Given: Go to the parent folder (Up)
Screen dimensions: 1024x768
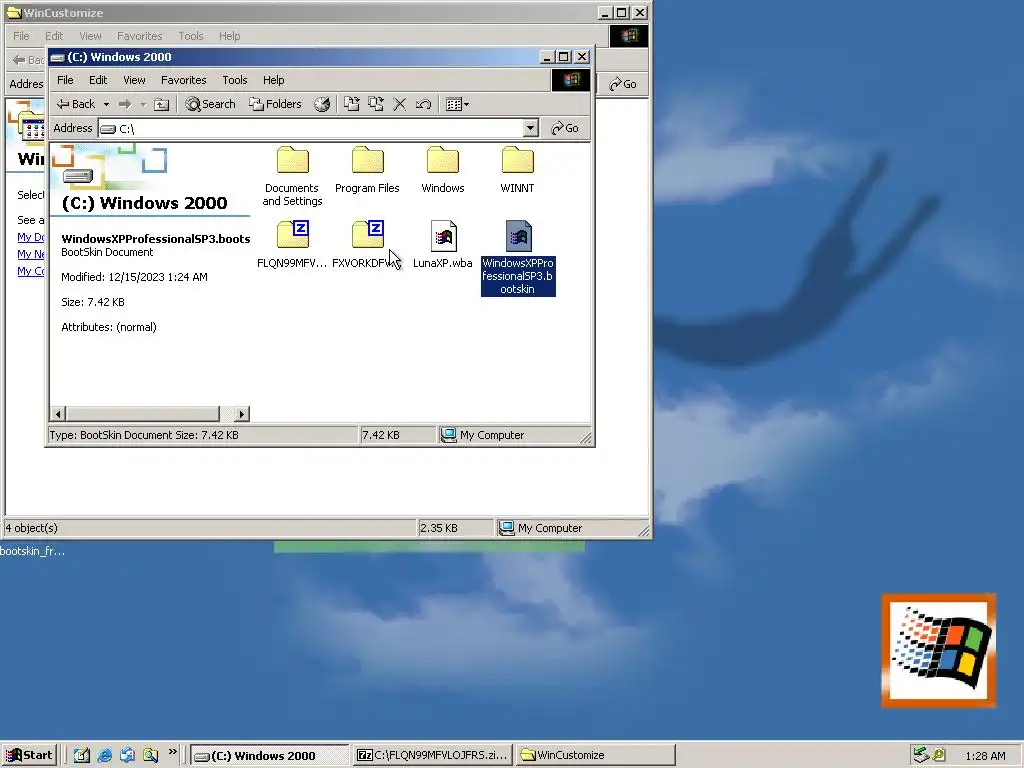Looking at the screenshot, I should tap(161, 104).
